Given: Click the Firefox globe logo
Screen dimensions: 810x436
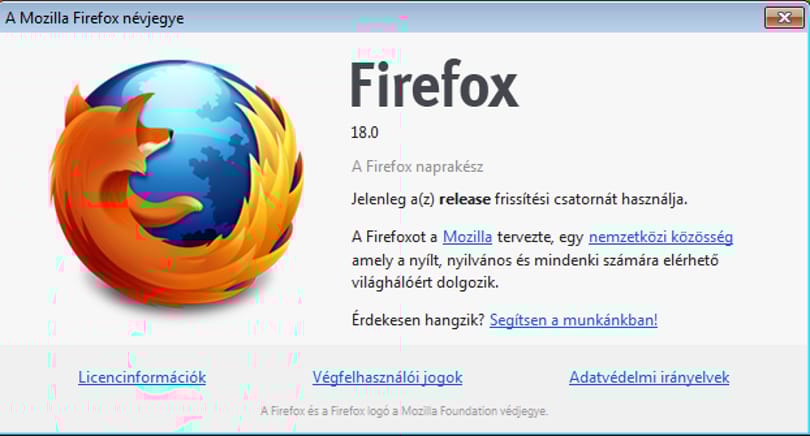Looking at the screenshot, I should (x=176, y=182).
